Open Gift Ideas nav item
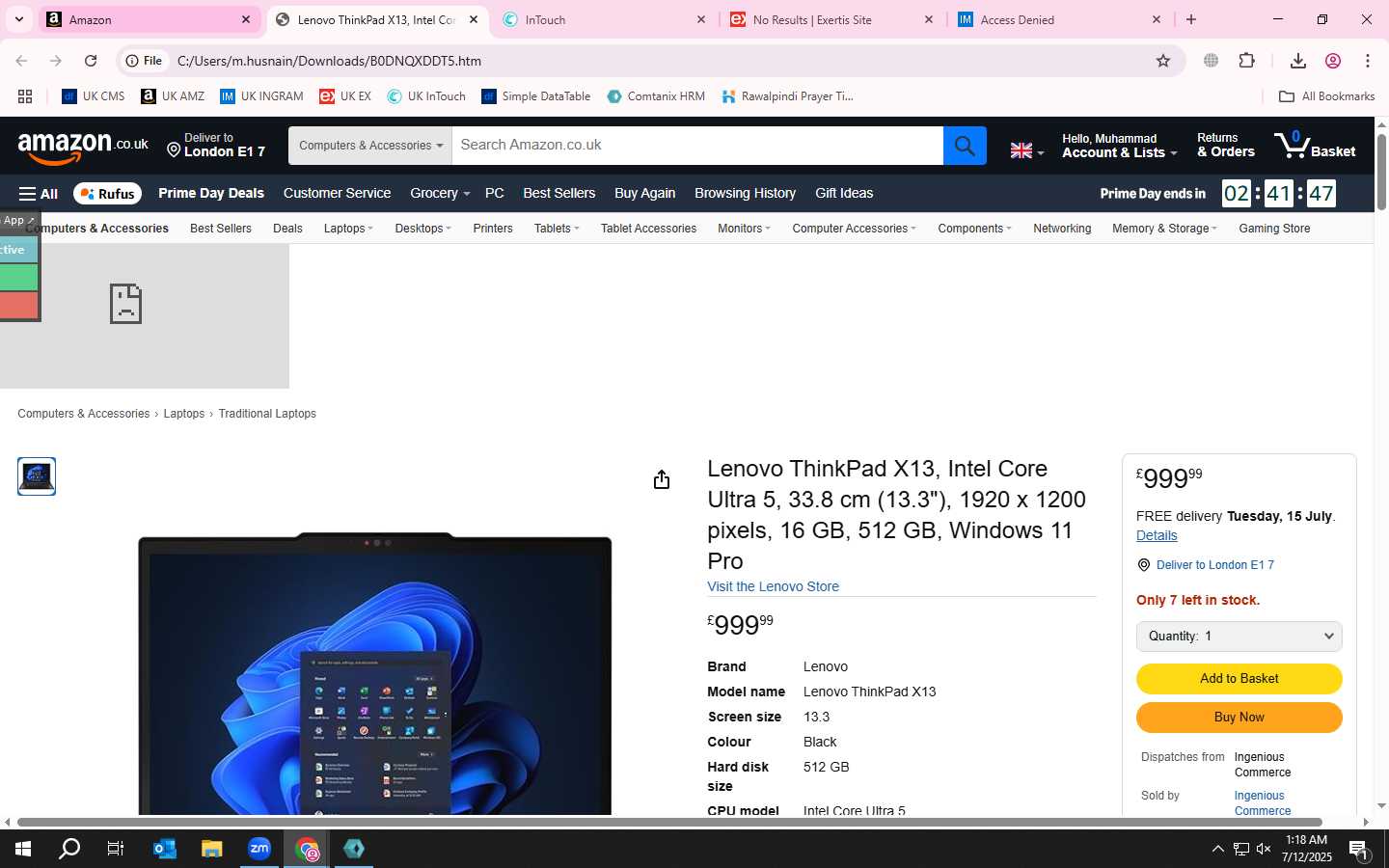 [844, 194]
